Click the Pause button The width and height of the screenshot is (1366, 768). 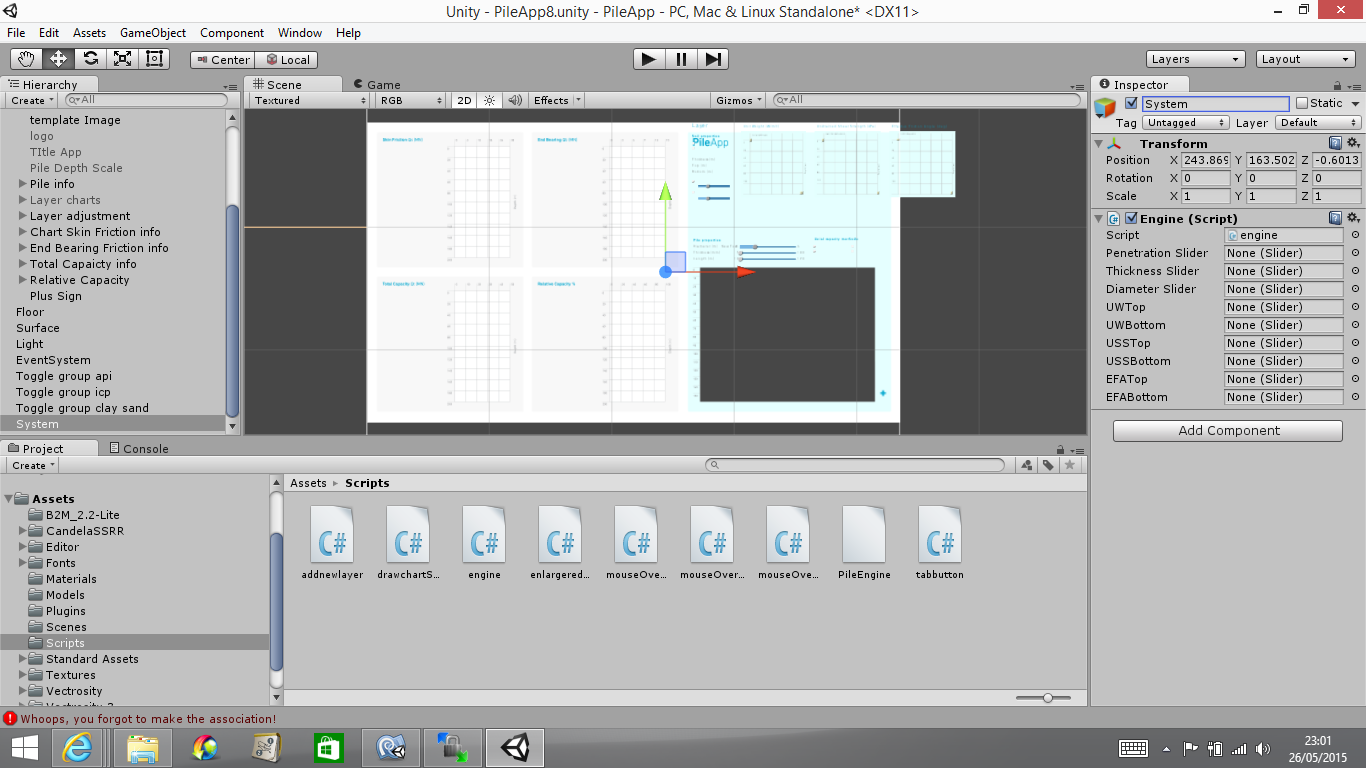681,59
